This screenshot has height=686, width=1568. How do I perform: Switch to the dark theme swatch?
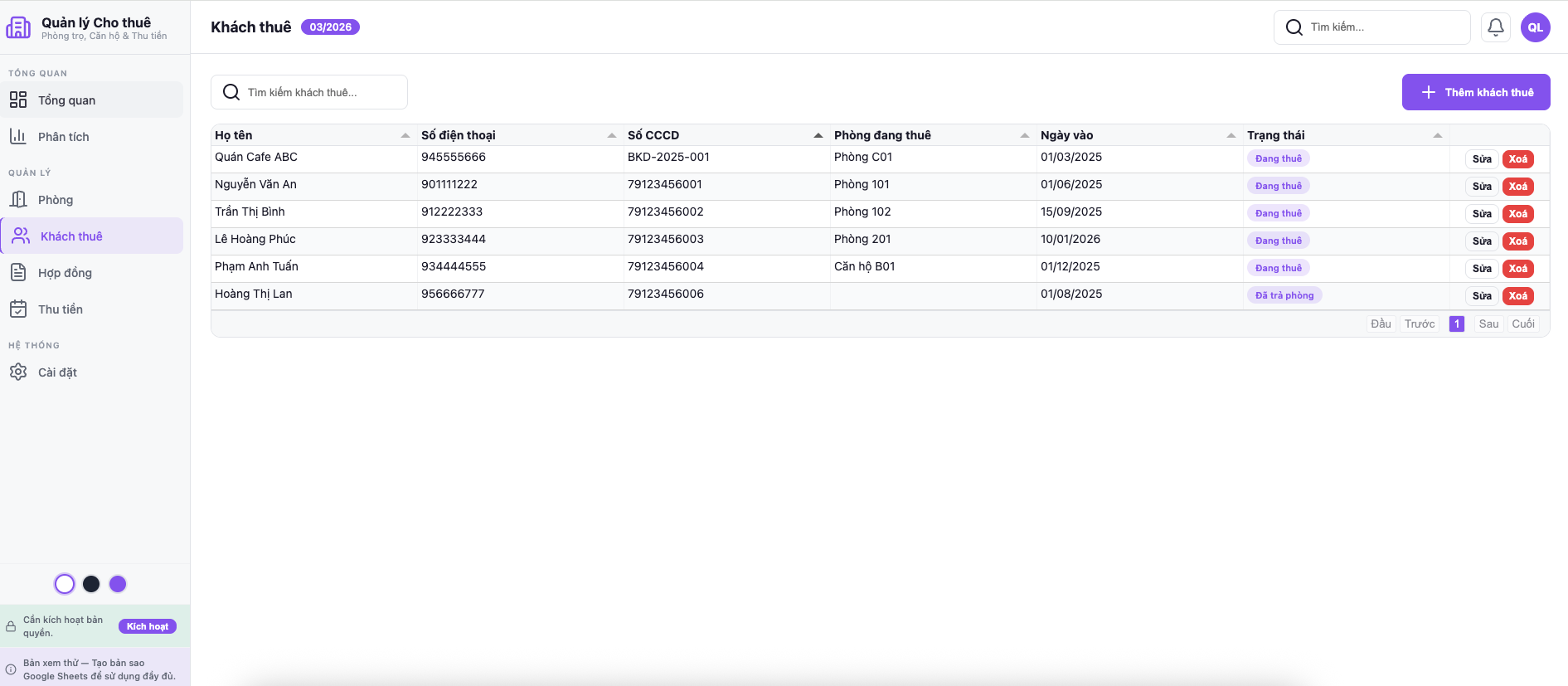pyautogui.click(x=91, y=584)
